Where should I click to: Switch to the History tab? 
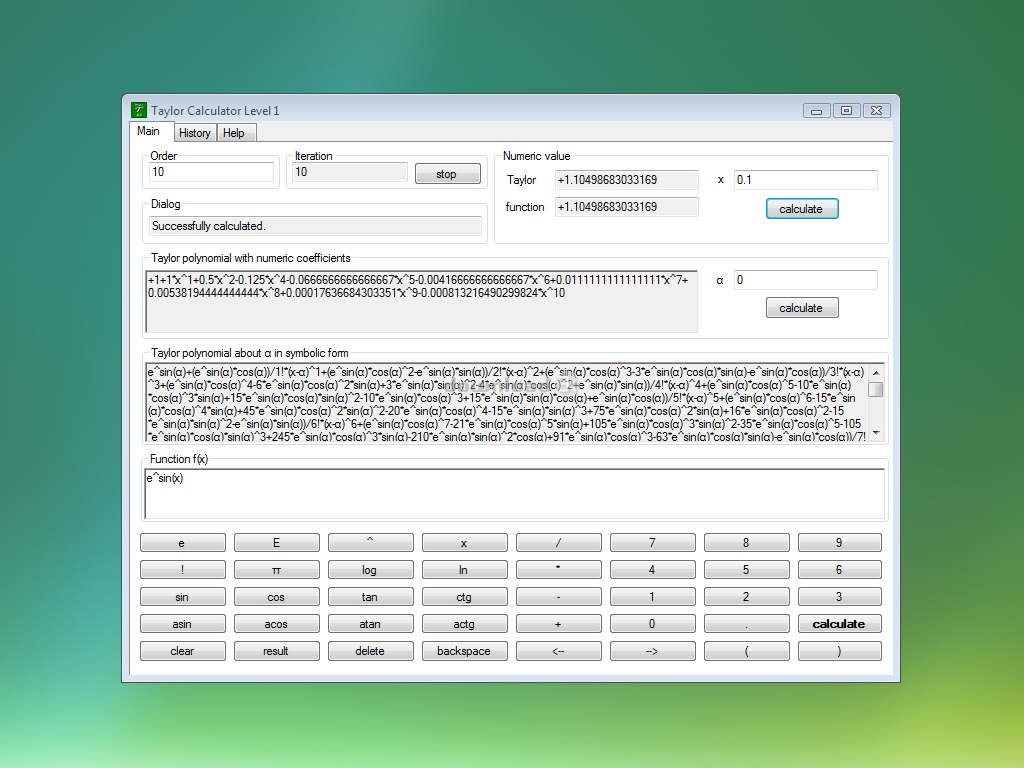195,133
